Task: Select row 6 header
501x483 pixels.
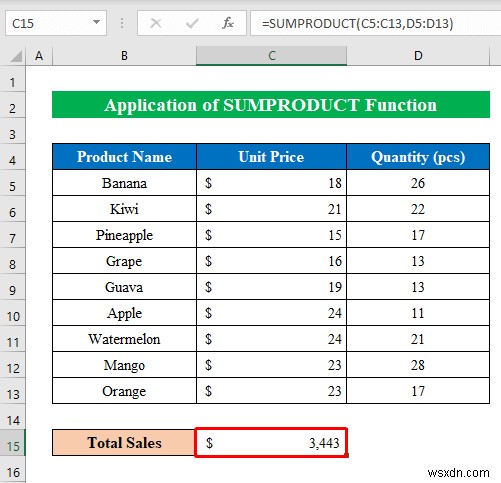Action: click(13, 209)
